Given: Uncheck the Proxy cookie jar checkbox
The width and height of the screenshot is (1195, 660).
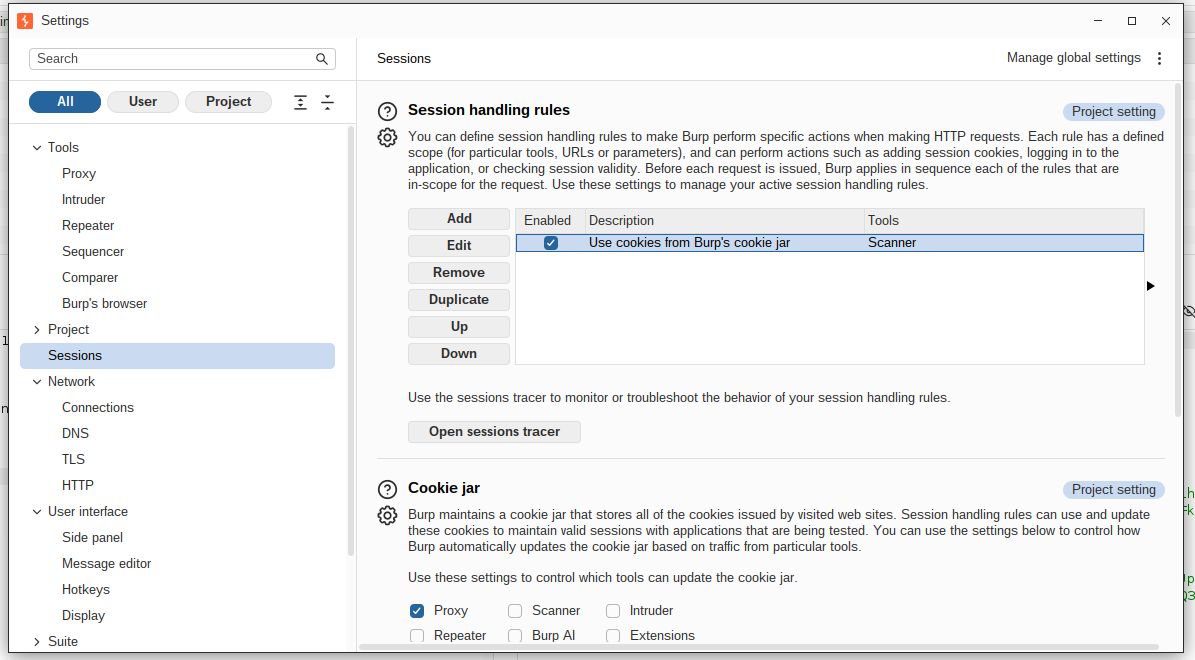Looking at the screenshot, I should [x=417, y=610].
